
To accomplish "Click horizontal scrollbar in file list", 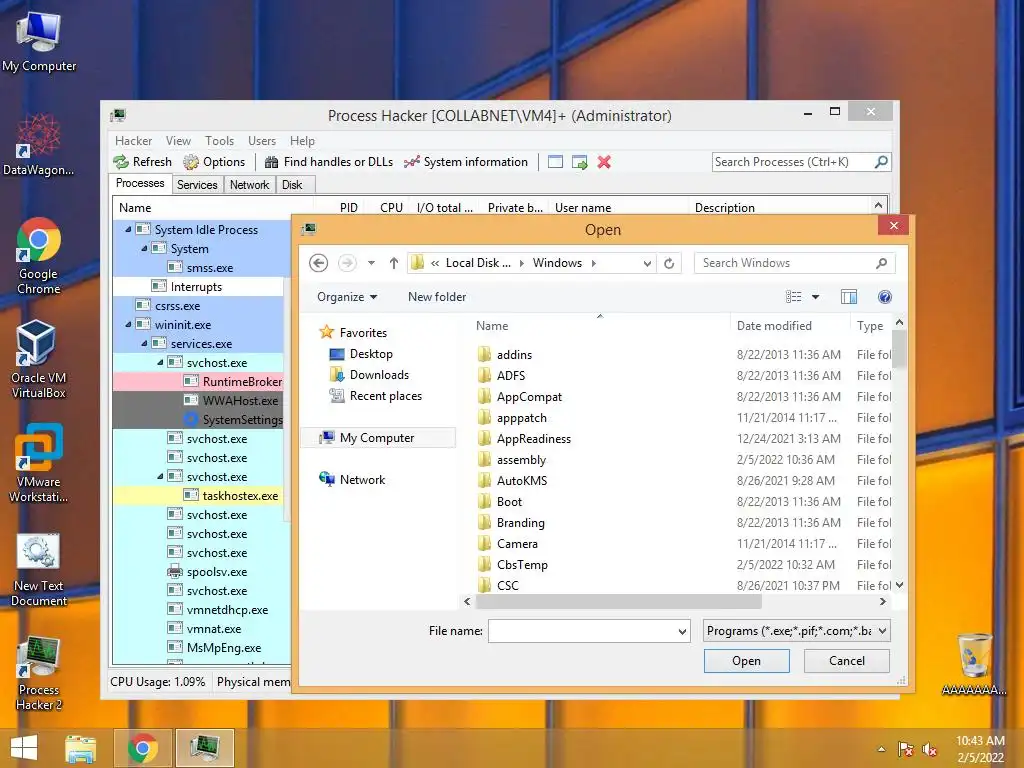I will click(618, 601).
